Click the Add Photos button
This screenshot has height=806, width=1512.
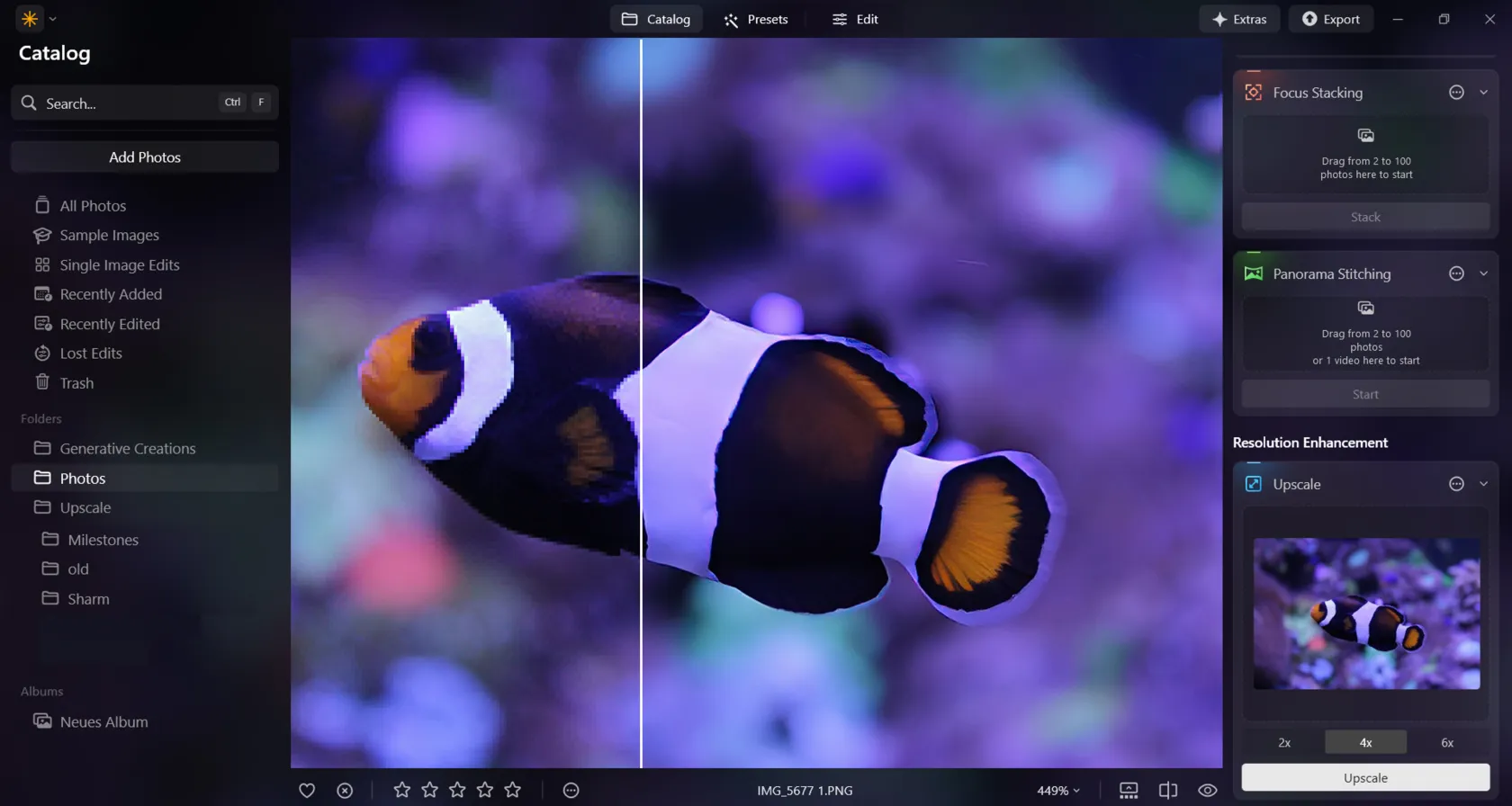tap(145, 157)
